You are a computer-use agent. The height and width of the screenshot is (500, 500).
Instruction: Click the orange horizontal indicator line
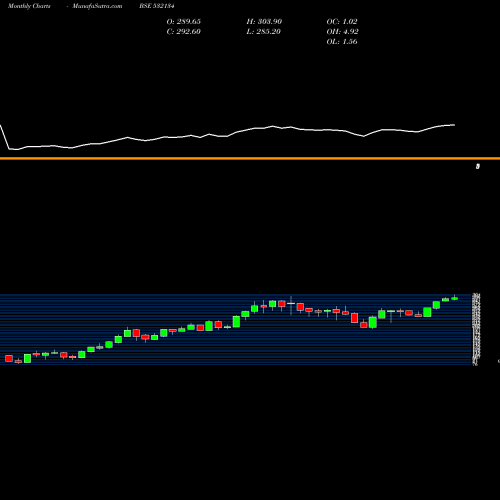[250, 158]
